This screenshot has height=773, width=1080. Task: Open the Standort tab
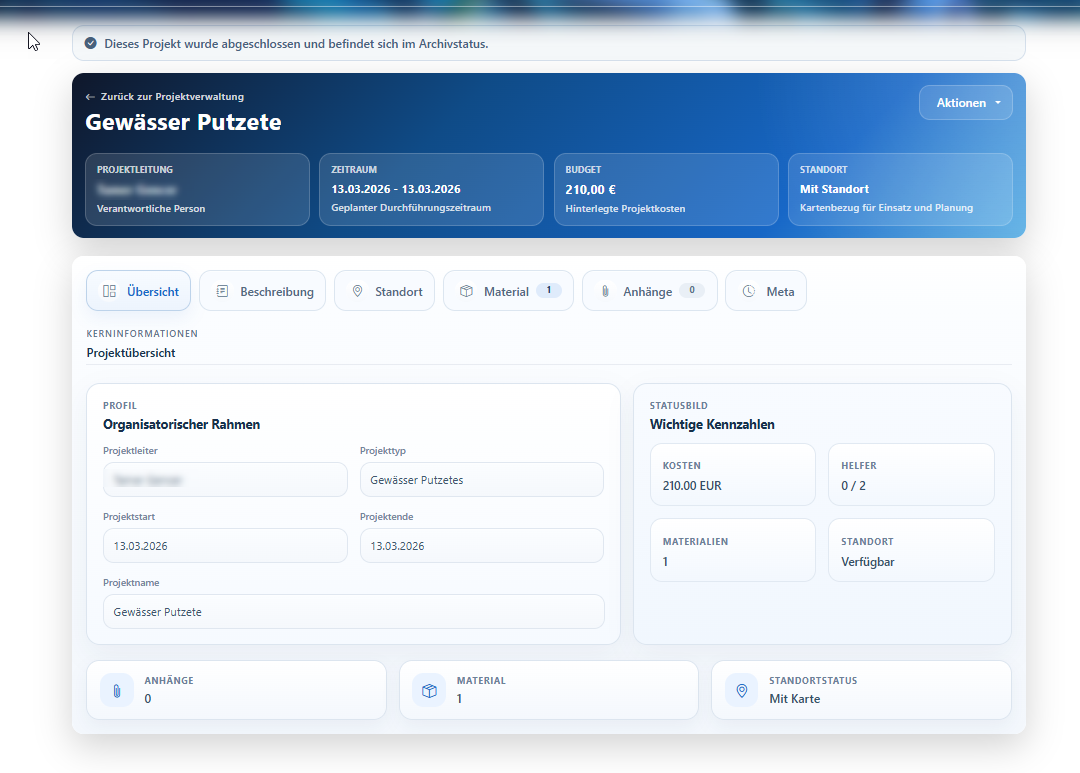(384, 291)
